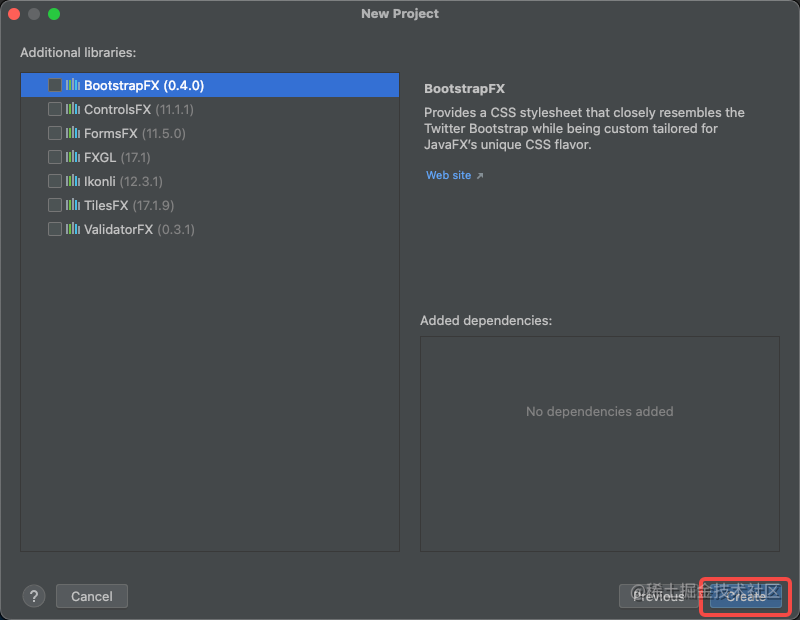Viewport: 800px width, 620px height.
Task: Check the ValidatorFX checkbox
Action: pos(54,229)
